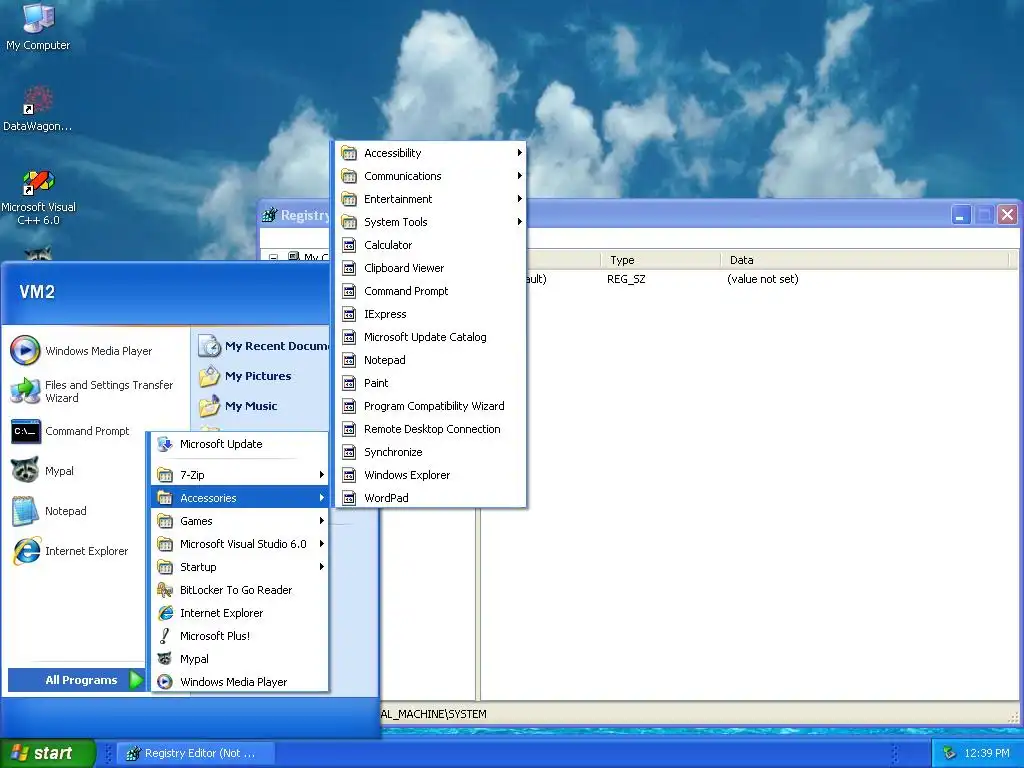Select Registry Editor taskbar button
Image resolution: width=1024 pixels, height=768 pixels.
[x=195, y=753]
